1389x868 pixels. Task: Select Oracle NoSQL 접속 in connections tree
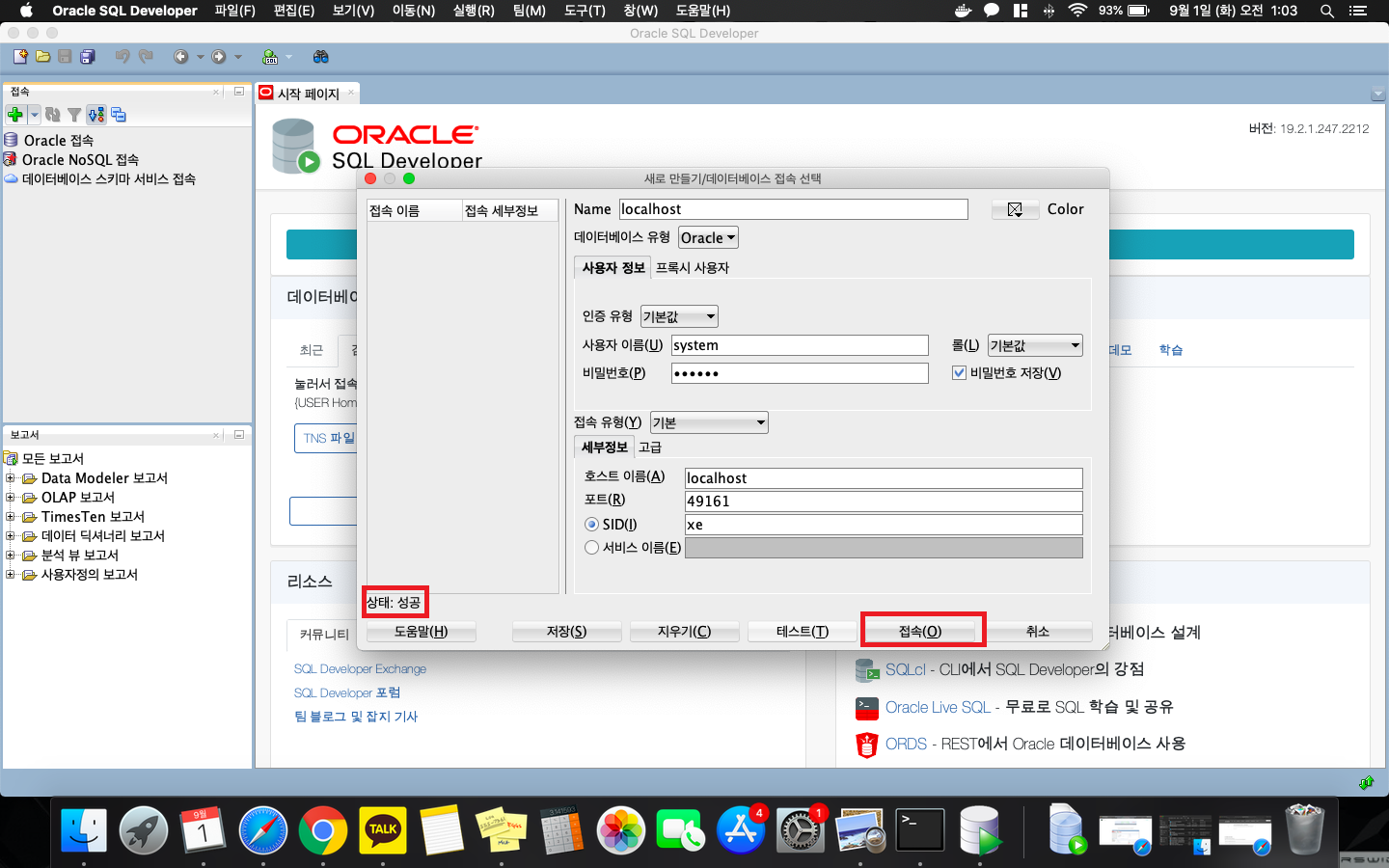click(x=80, y=159)
